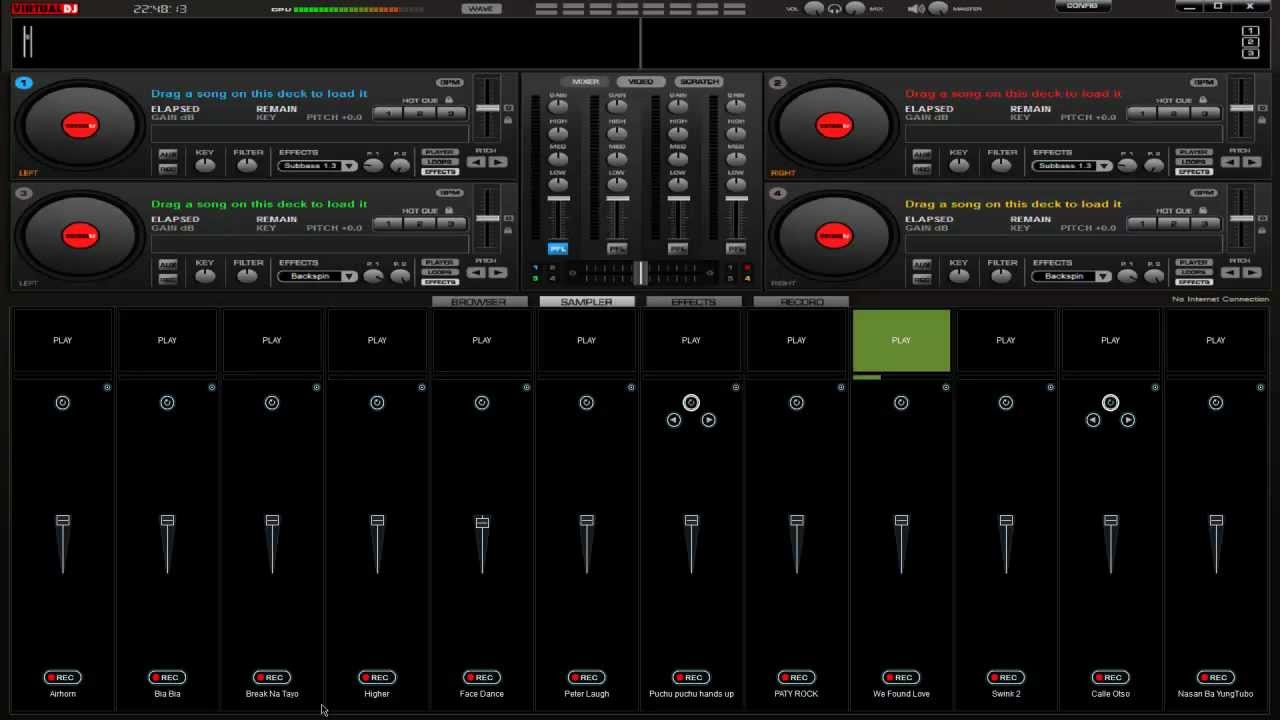Click deck 3 hot cue lock icon
Screen dimensions: 1280x720
(449, 210)
